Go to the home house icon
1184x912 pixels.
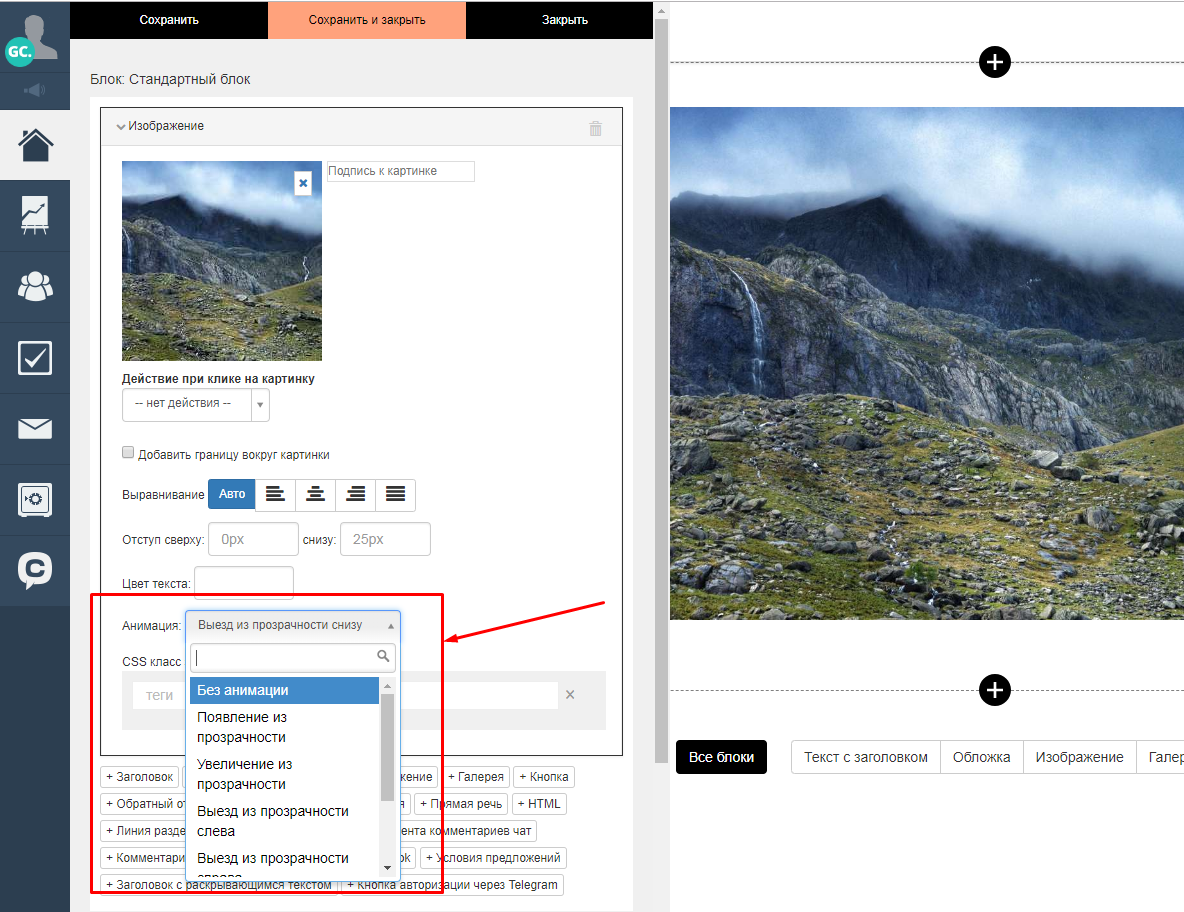click(35, 145)
